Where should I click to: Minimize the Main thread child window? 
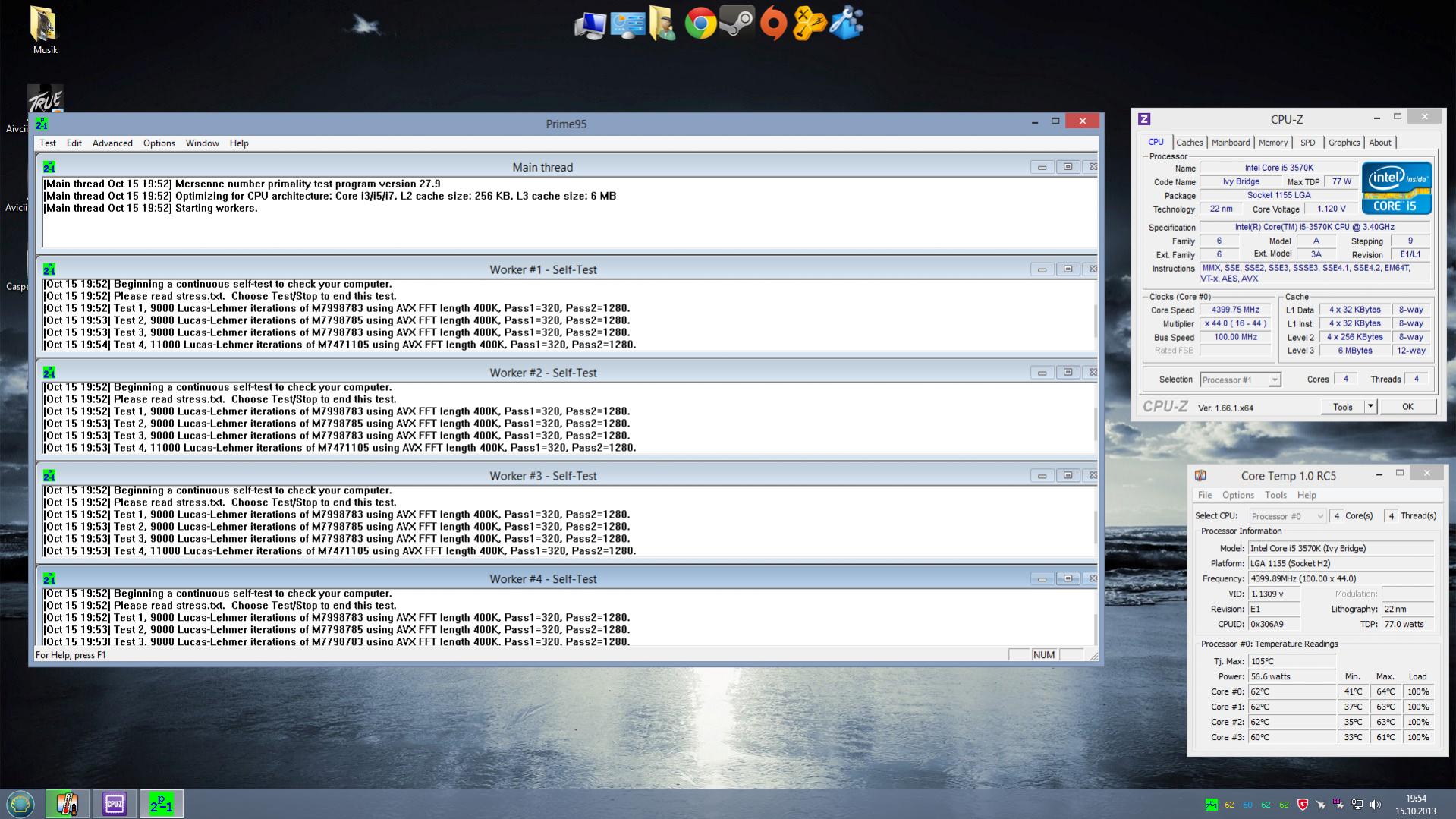click(x=1042, y=167)
